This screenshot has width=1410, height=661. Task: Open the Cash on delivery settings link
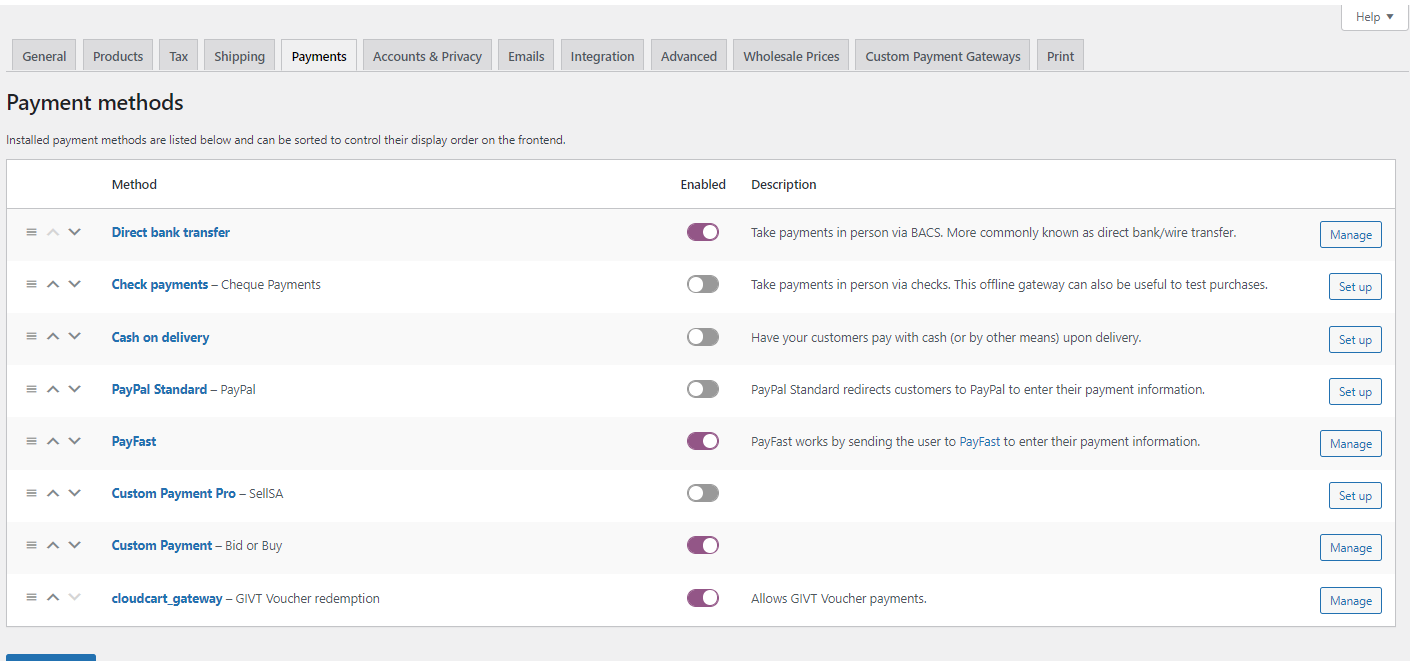pyautogui.click(x=160, y=336)
